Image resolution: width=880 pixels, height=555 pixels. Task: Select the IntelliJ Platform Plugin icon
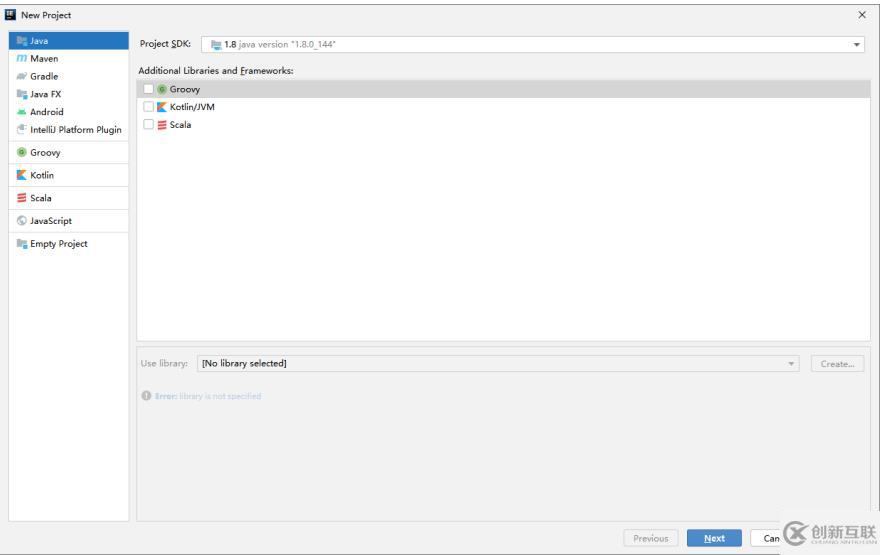pyautogui.click(x=22, y=130)
